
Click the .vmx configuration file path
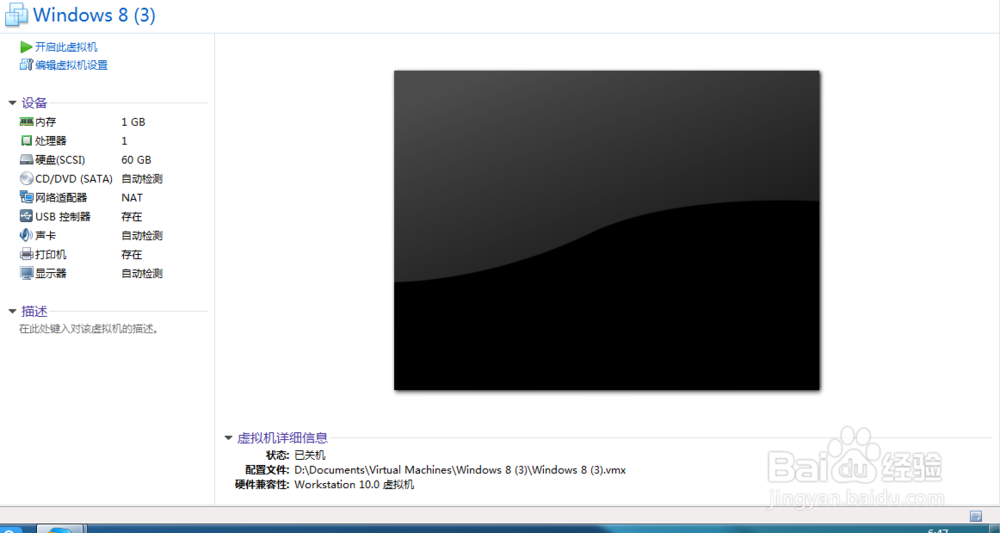click(x=460, y=470)
